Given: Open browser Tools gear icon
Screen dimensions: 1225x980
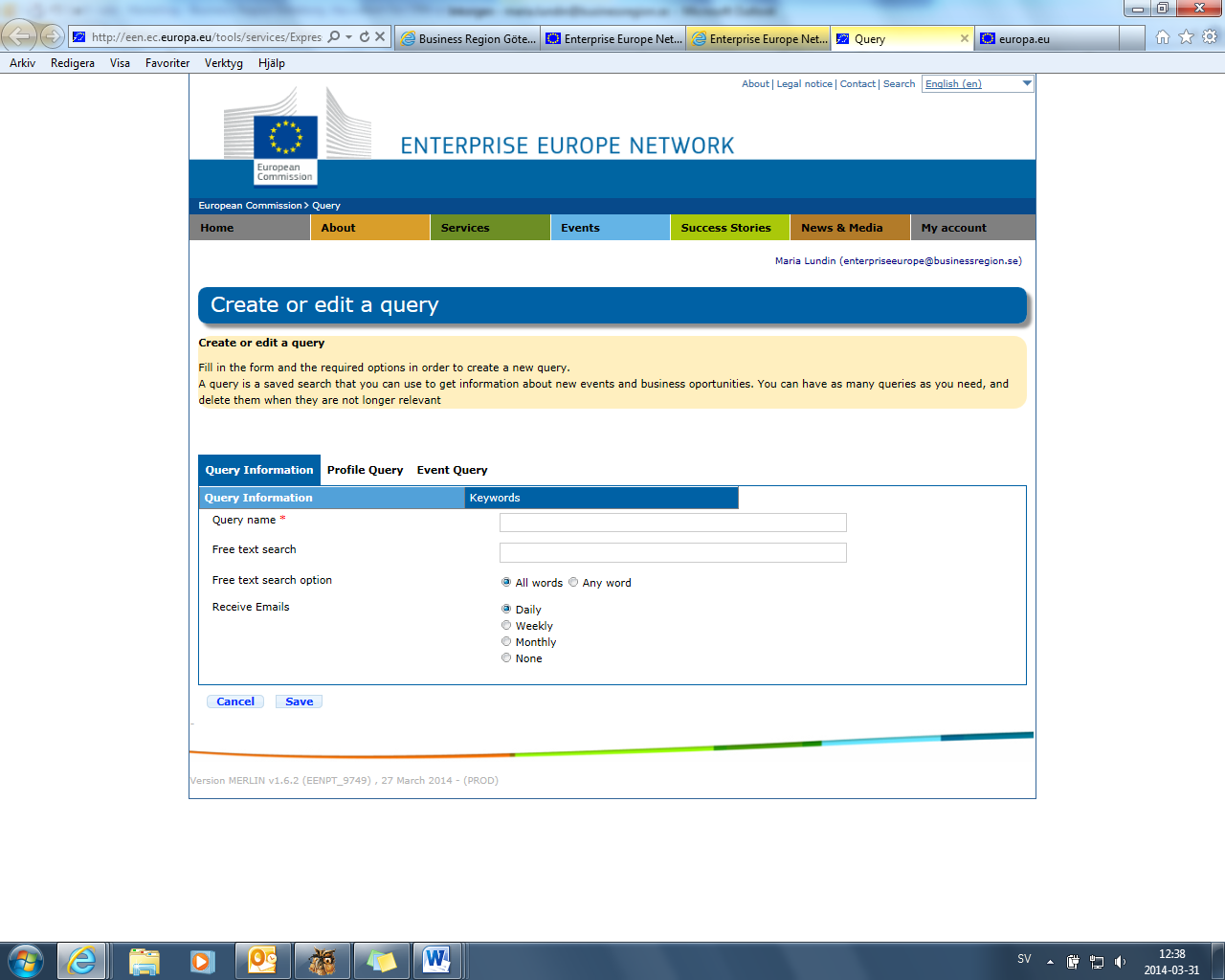Looking at the screenshot, I should (1210, 37).
